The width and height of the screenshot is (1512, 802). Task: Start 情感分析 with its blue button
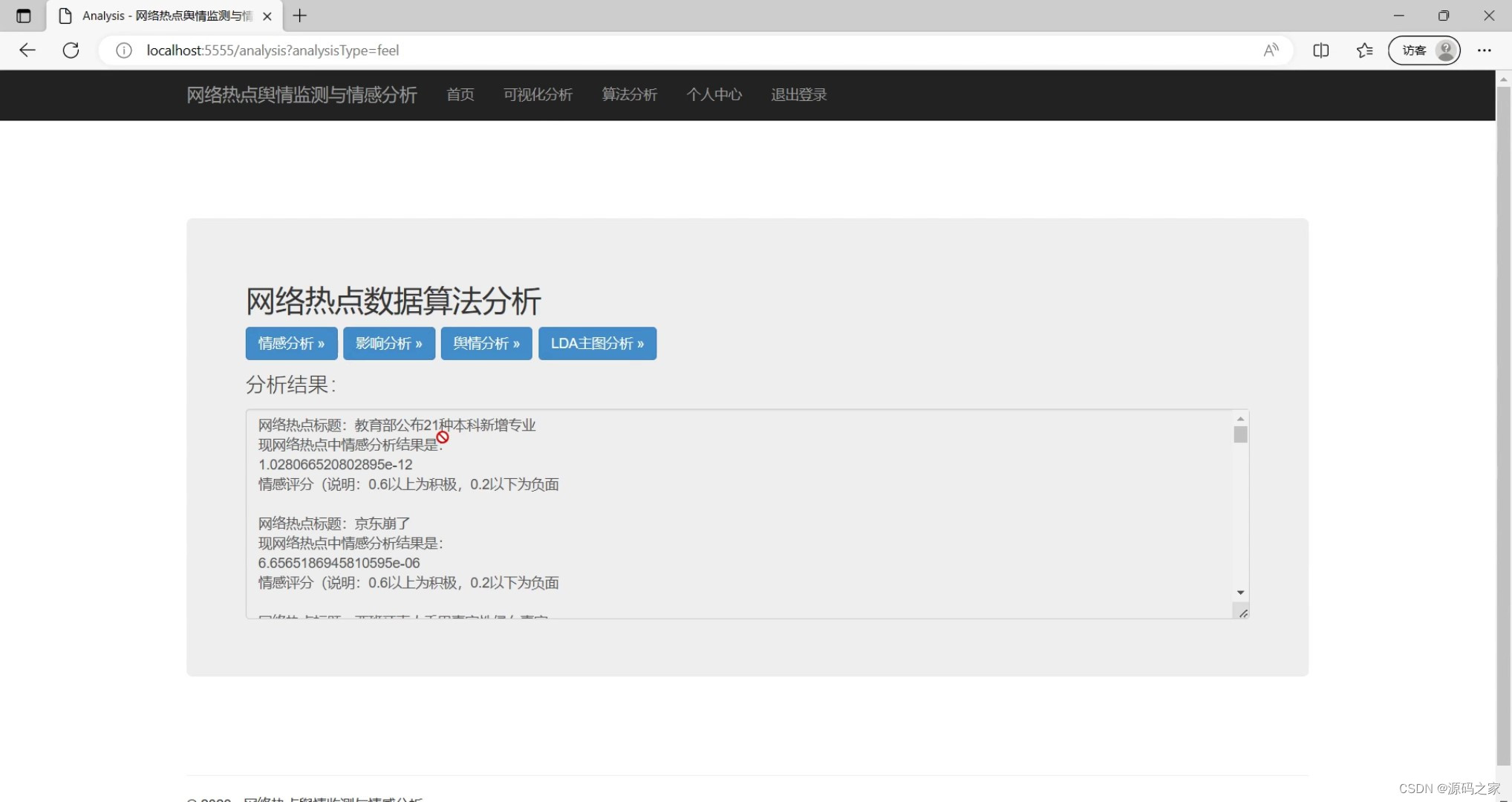pyautogui.click(x=290, y=343)
